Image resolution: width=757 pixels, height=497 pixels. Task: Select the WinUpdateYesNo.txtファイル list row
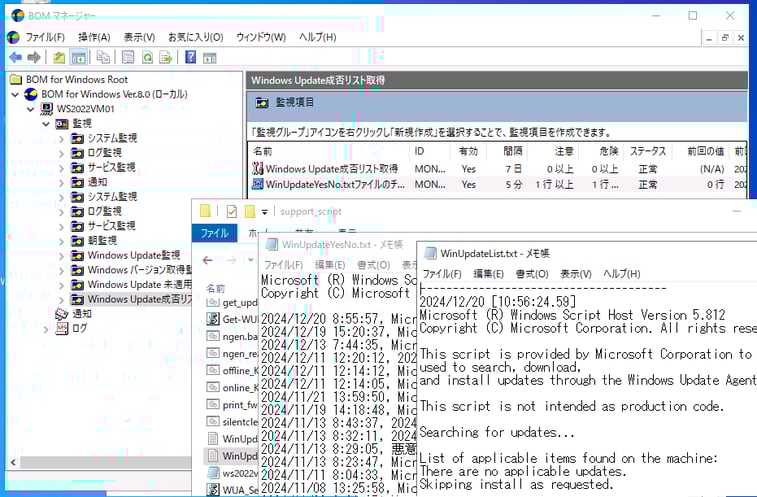pos(497,184)
